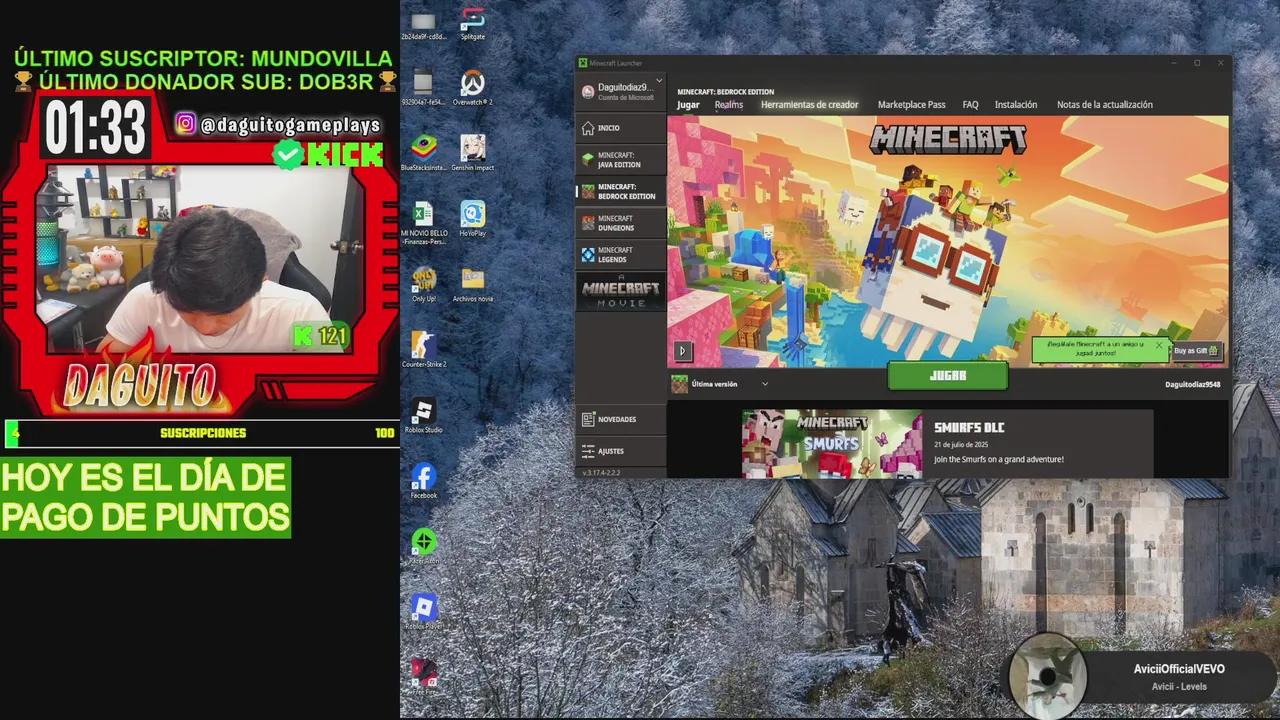Open the Marketplace Pass tab
1280x720 pixels.
click(911, 105)
